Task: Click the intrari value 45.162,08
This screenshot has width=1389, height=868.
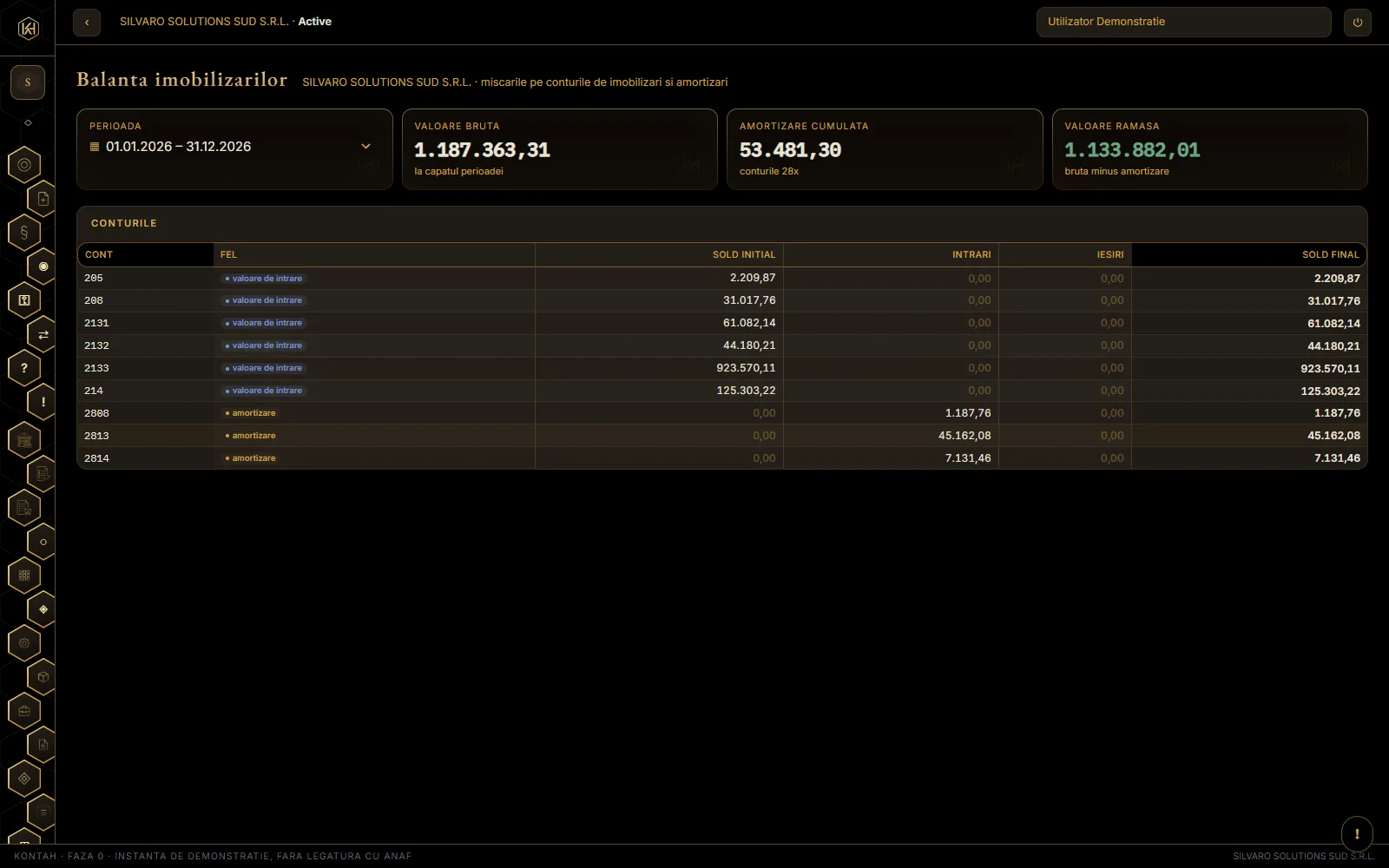Action: coord(964,436)
